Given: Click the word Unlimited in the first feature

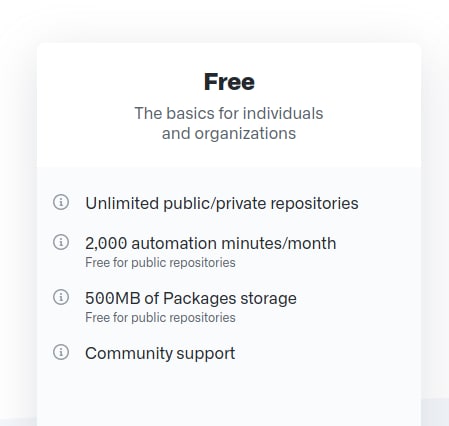Looking at the screenshot, I should (122, 203).
